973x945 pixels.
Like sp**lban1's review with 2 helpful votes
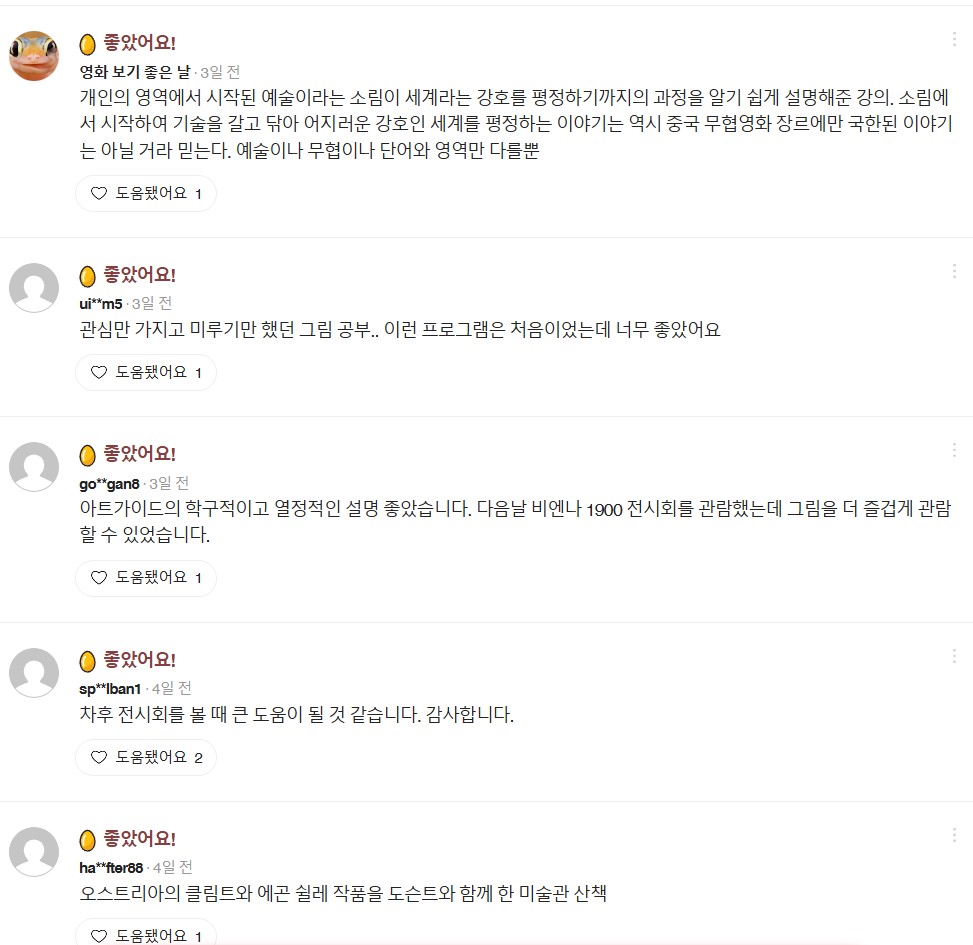(146, 758)
